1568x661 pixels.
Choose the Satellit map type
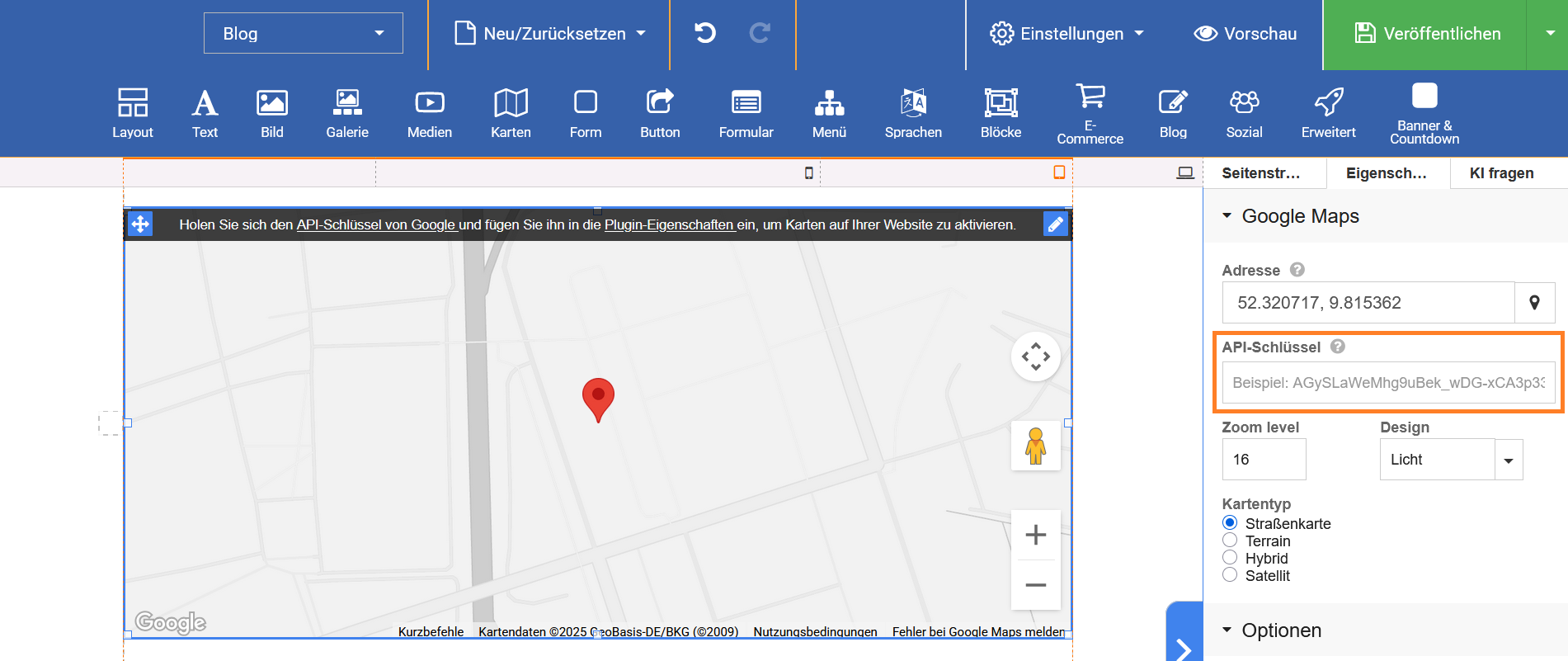[1230, 575]
